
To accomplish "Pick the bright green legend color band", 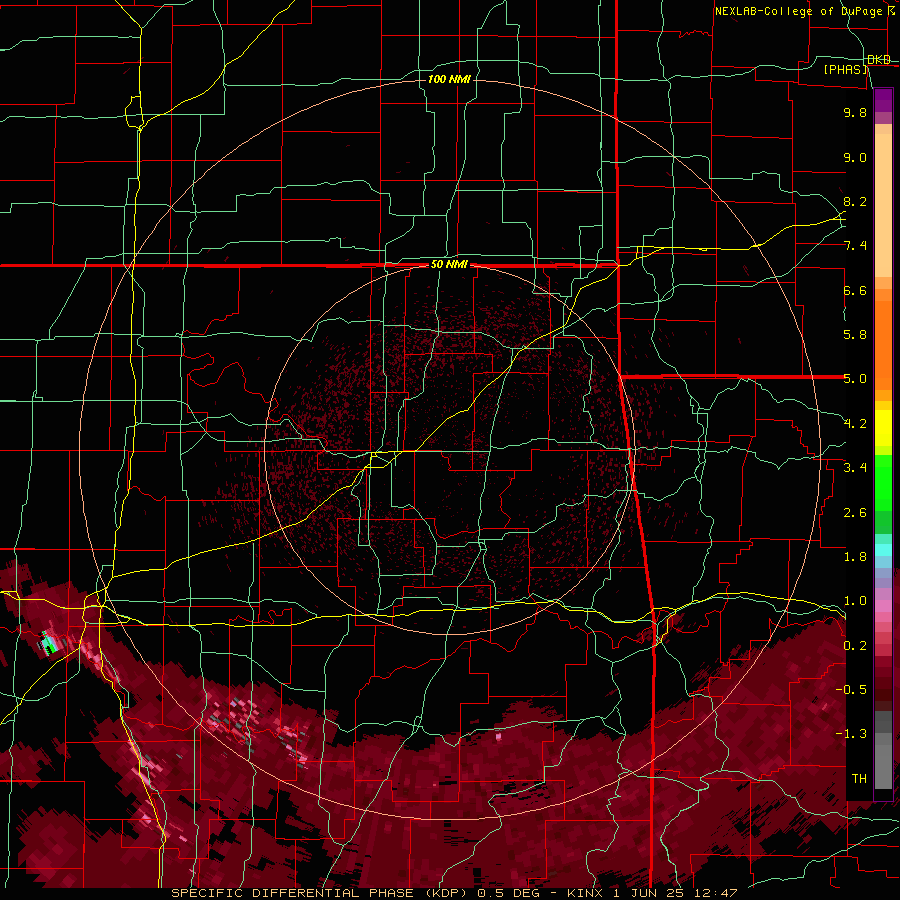I will pyautogui.click(x=883, y=483).
